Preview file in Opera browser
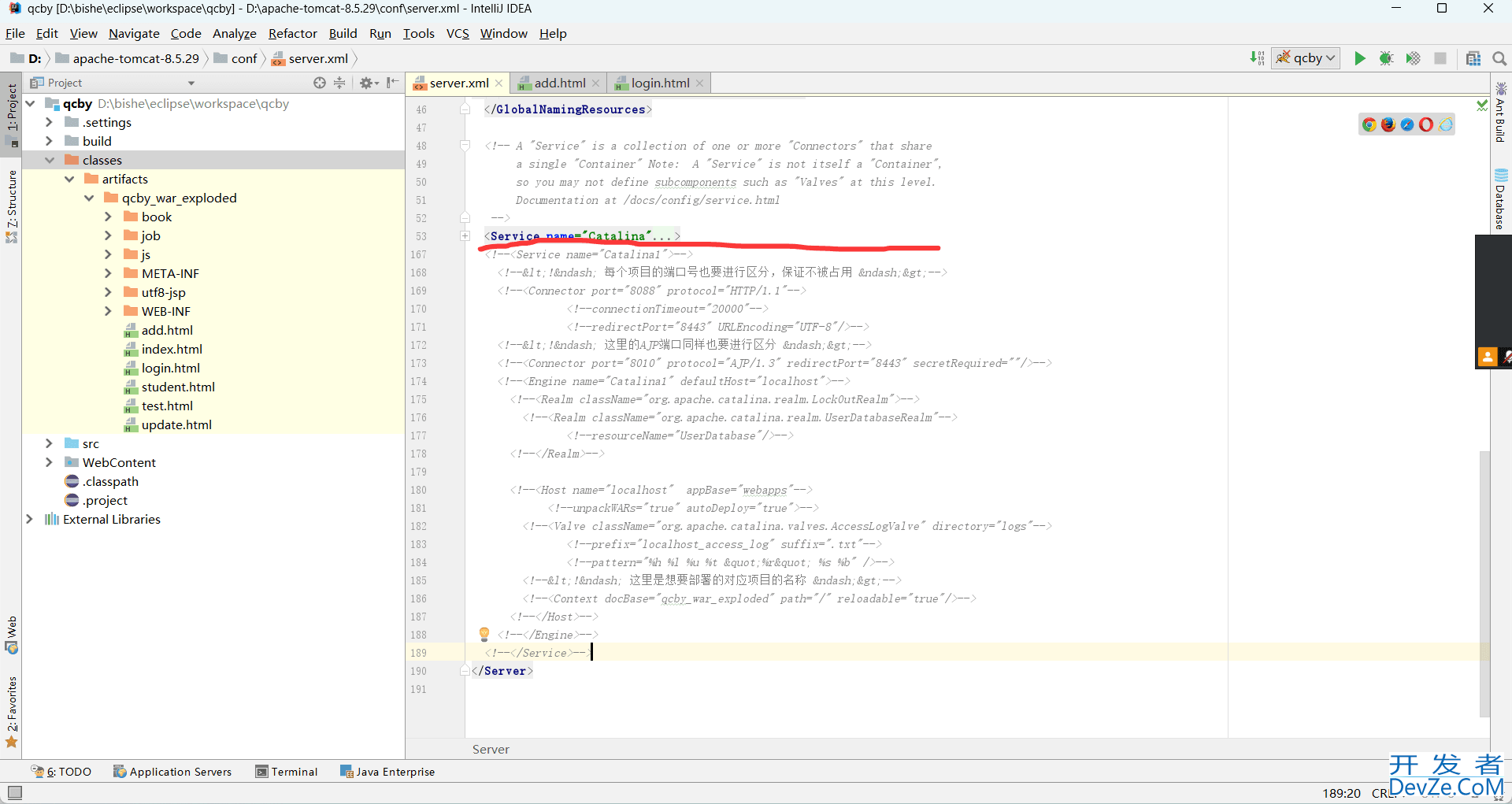The height and width of the screenshot is (804, 1512). click(1426, 124)
